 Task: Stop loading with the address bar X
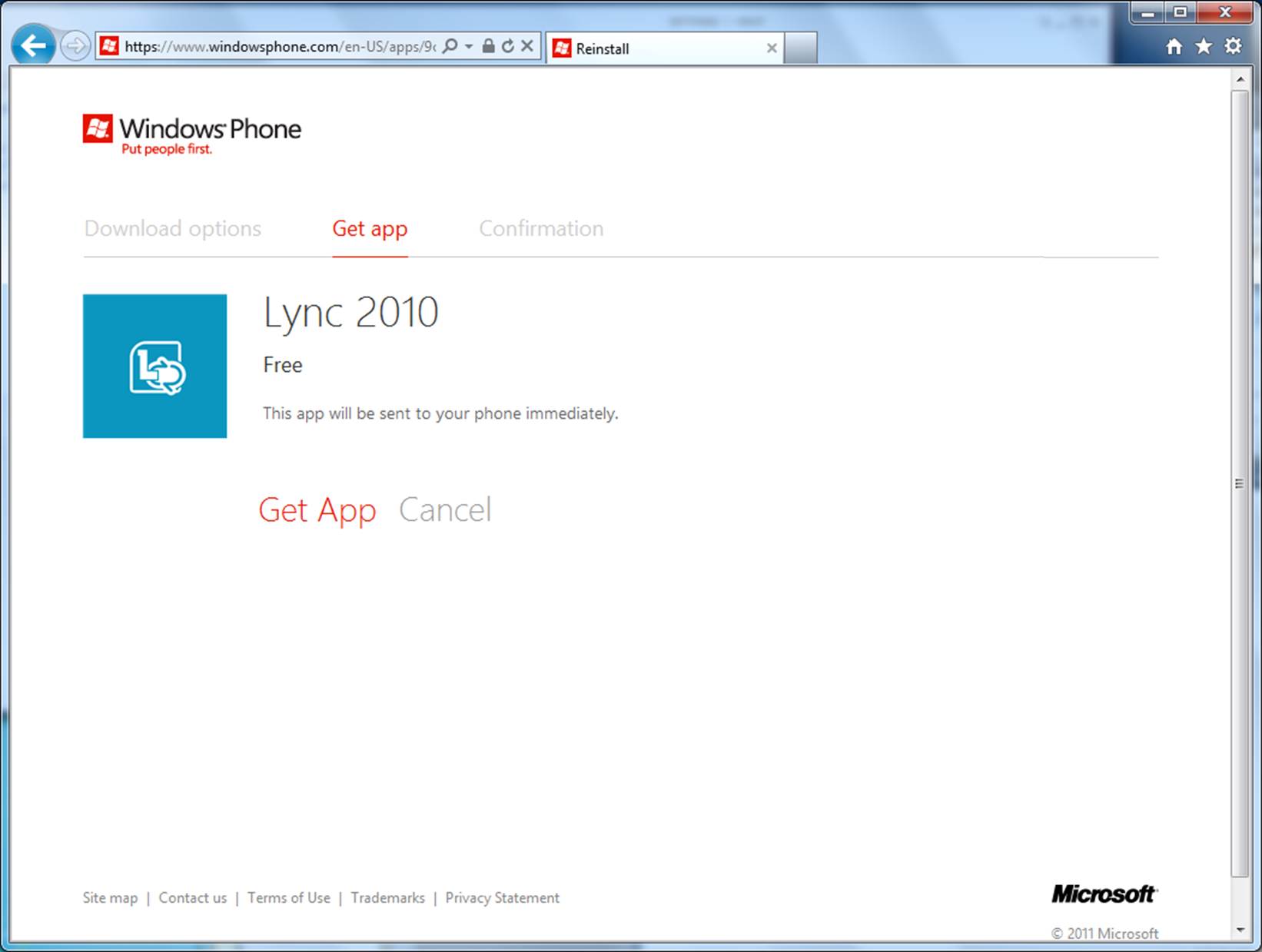527,46
